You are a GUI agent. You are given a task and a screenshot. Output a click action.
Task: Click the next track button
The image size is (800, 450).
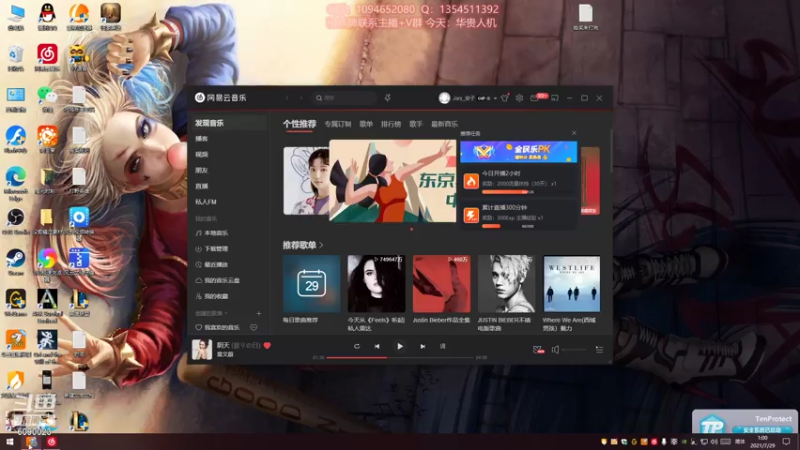(423, 346)
